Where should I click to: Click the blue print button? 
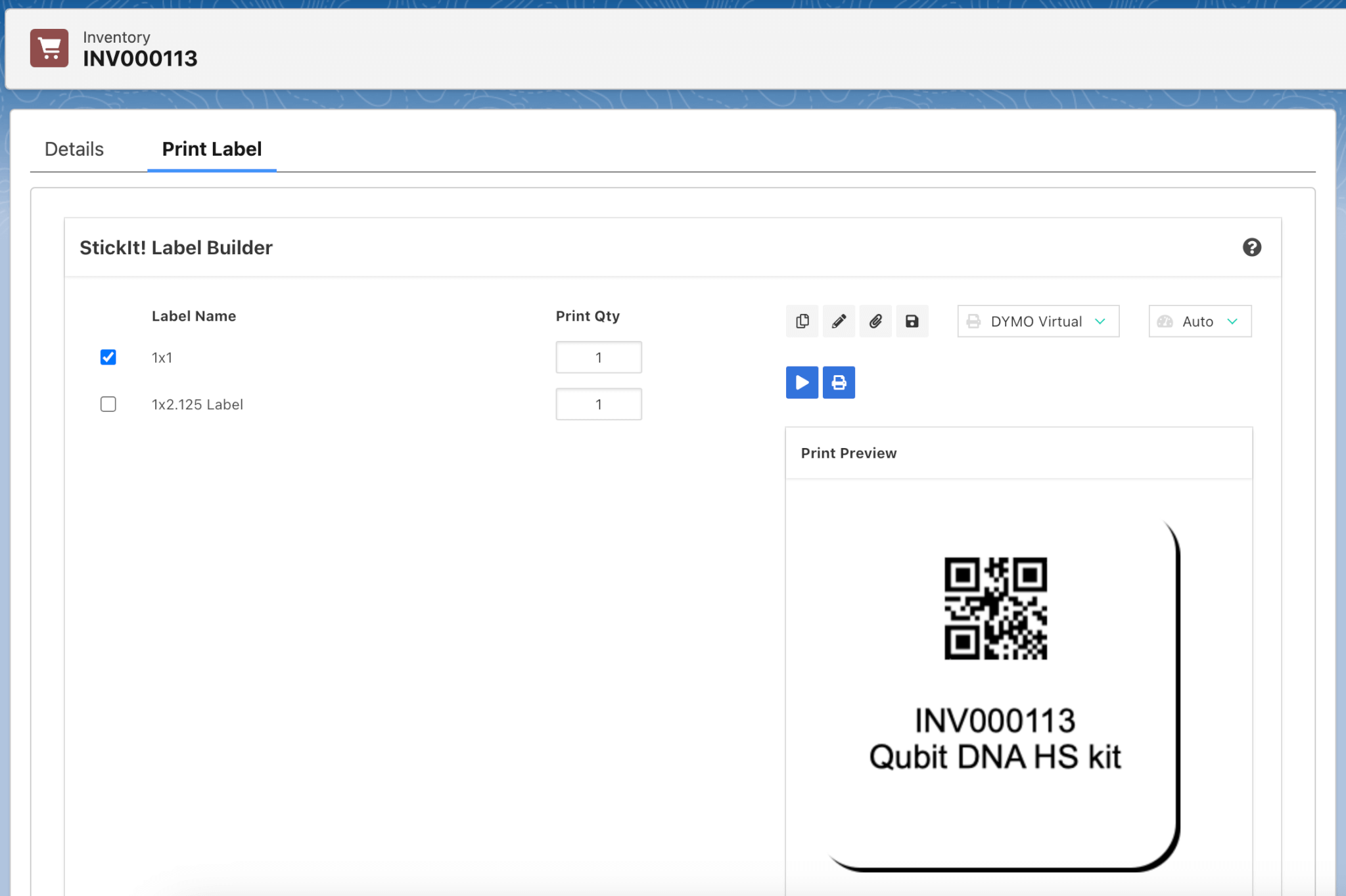pos(839,382)
